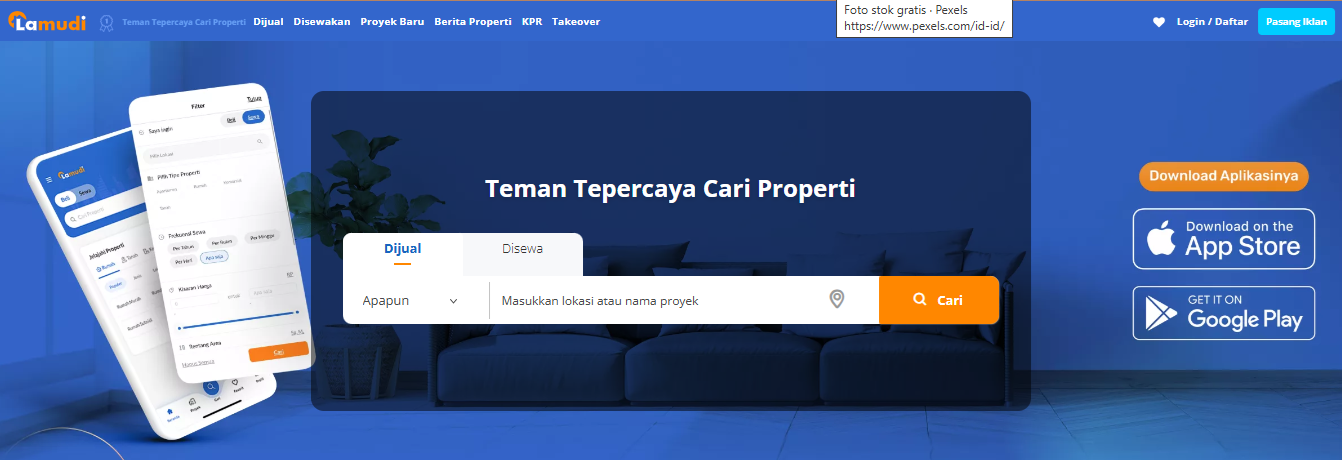The height and width of the screenshot is (460, 1342).
Task: Click the Login / Daftar link
Action: [1211, 21]
